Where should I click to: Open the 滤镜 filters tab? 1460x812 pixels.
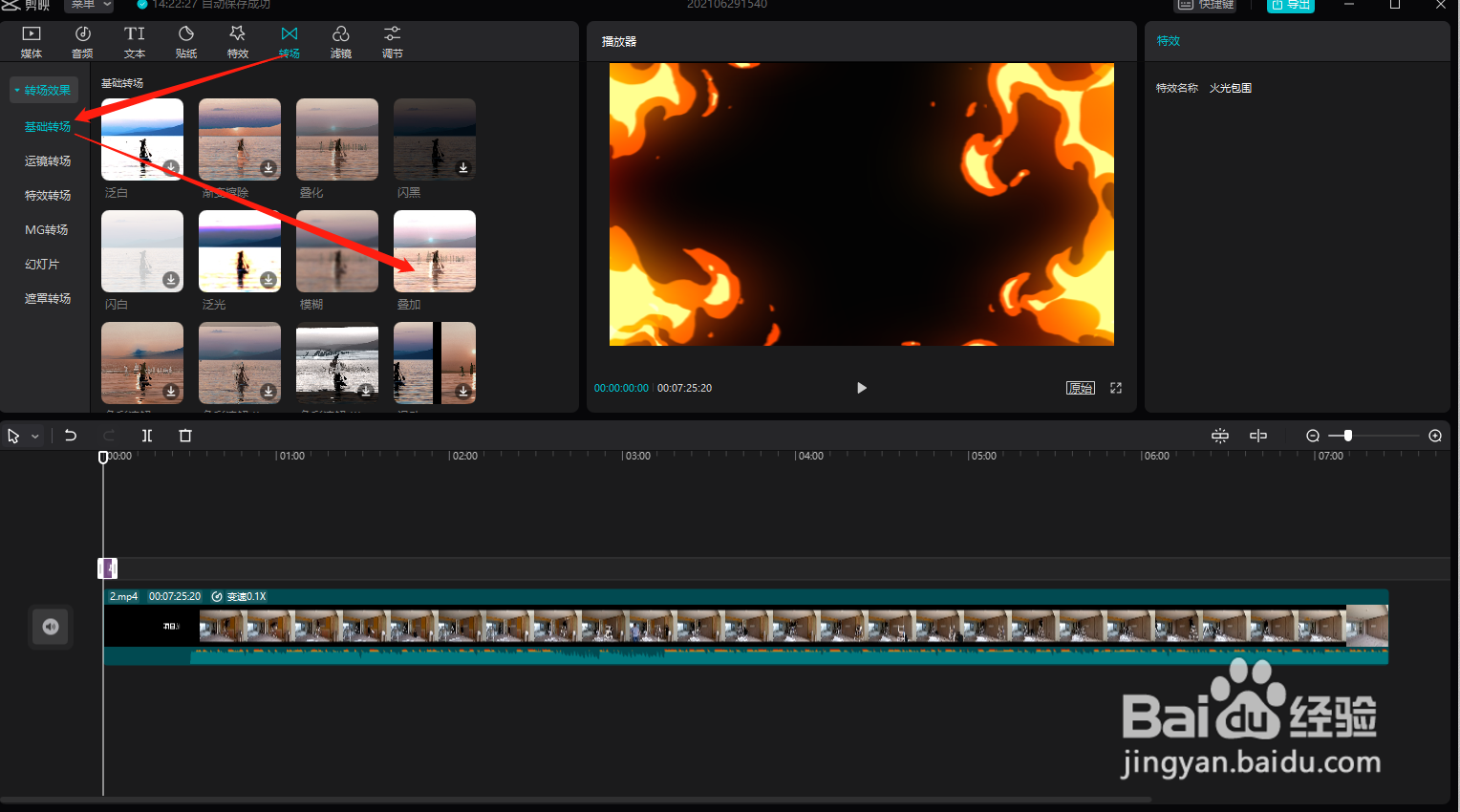point(341,42)
